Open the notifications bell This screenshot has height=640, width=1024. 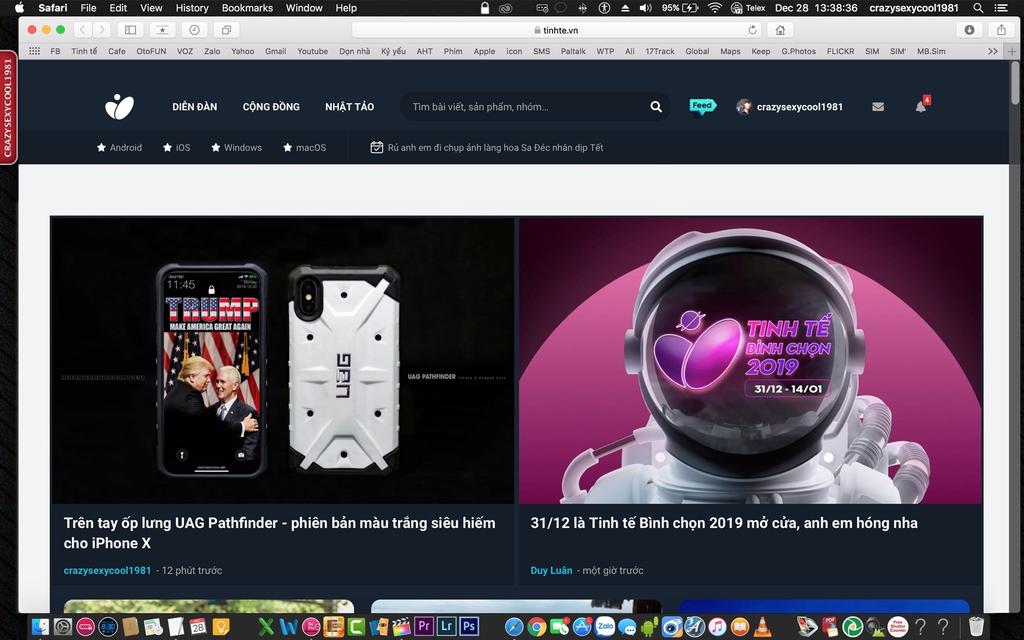(x=921, y=106)
